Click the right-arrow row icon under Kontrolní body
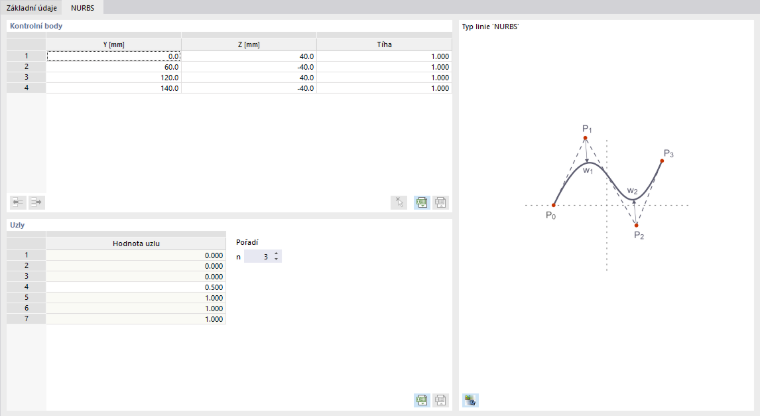The height and width of the screenshot is (416, 760). point(37,202)
